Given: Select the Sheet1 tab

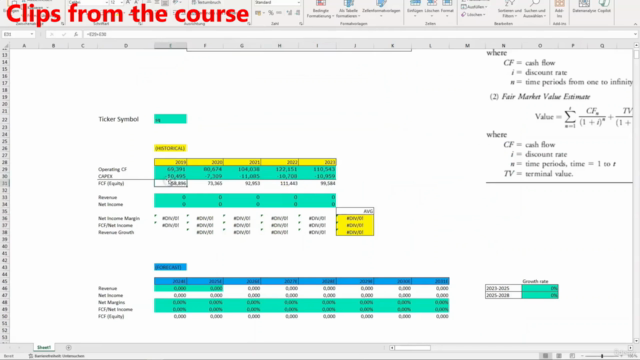Looking at the screenshot, I should point(44,347).
